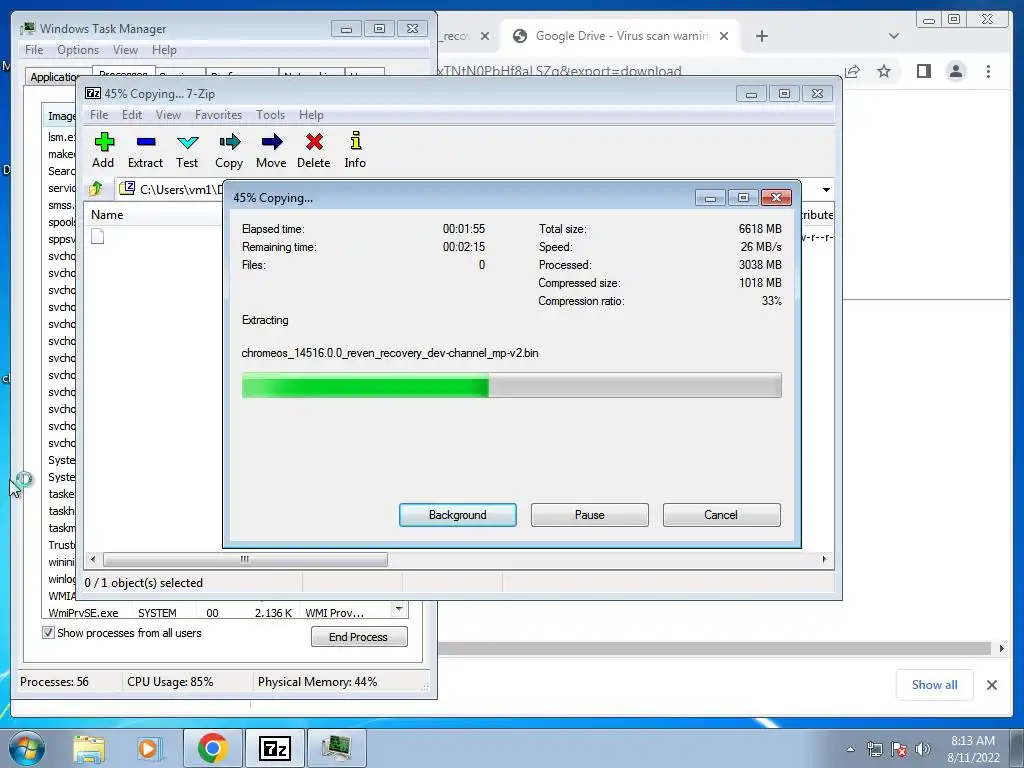Open Task Manager Options menu
Image resolution: width=1024 pixels, height=768 pixels.
pos(78,50)
